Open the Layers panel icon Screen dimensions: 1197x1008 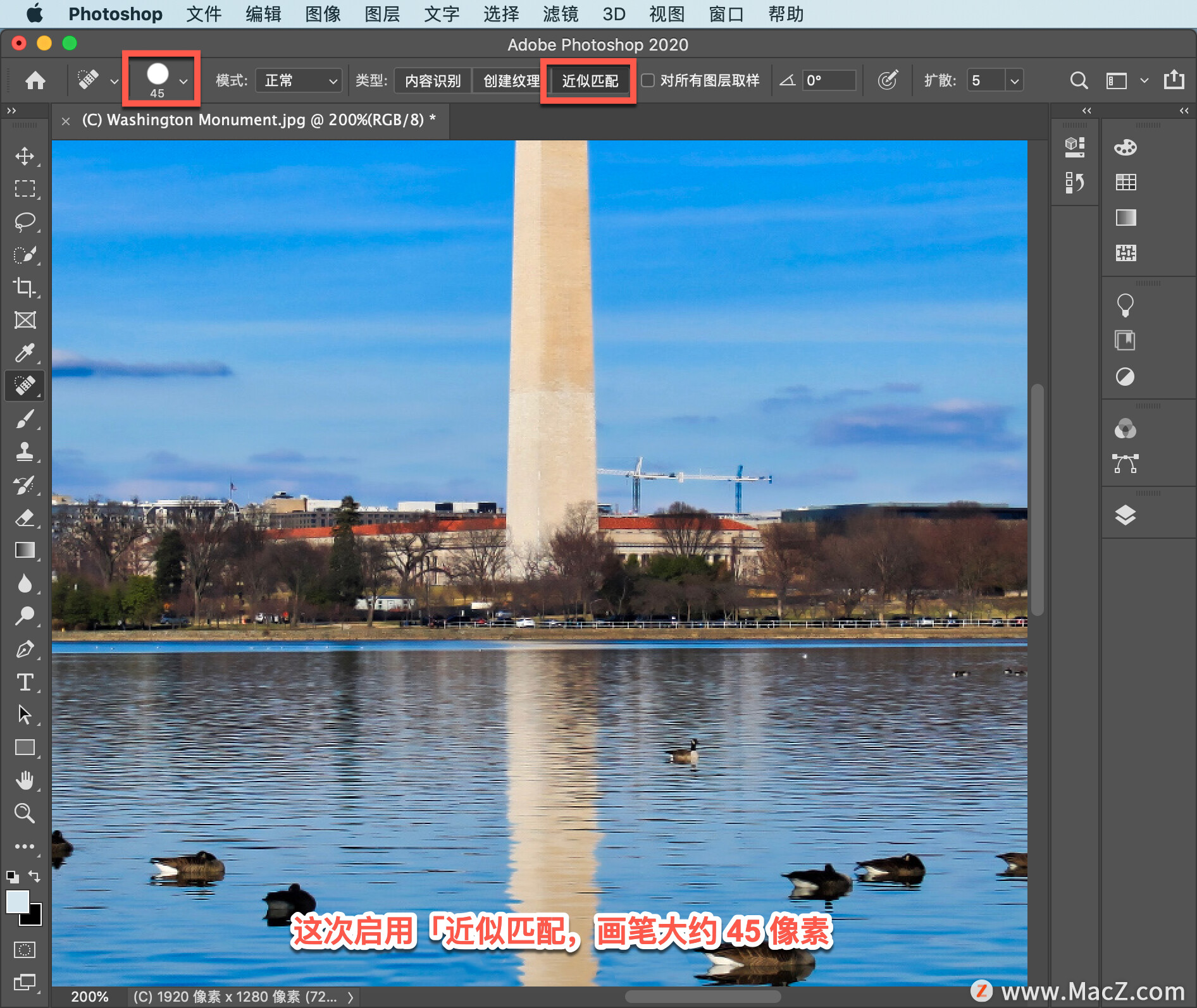click(1126, 516)
